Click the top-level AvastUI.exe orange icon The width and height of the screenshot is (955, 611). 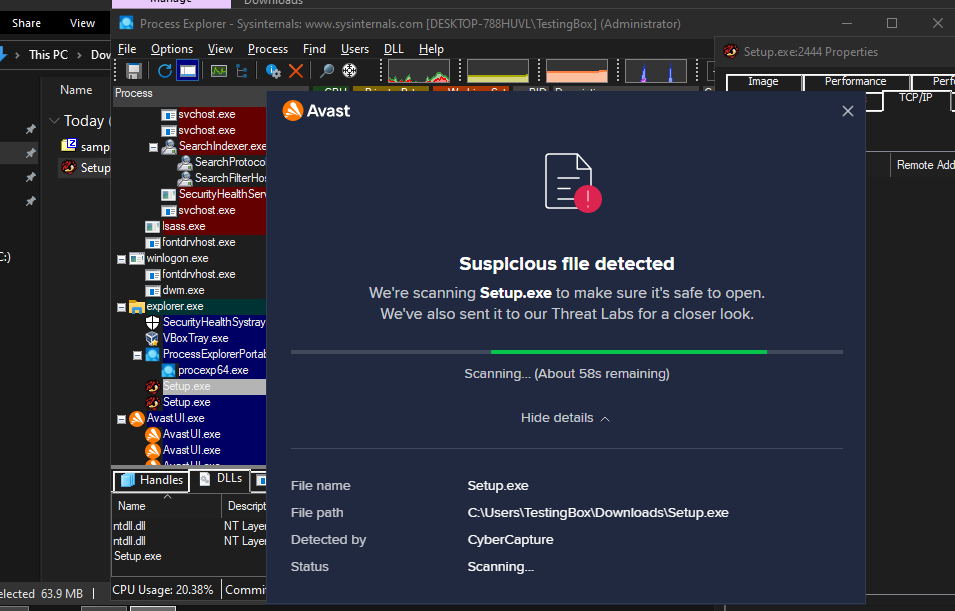137,419
